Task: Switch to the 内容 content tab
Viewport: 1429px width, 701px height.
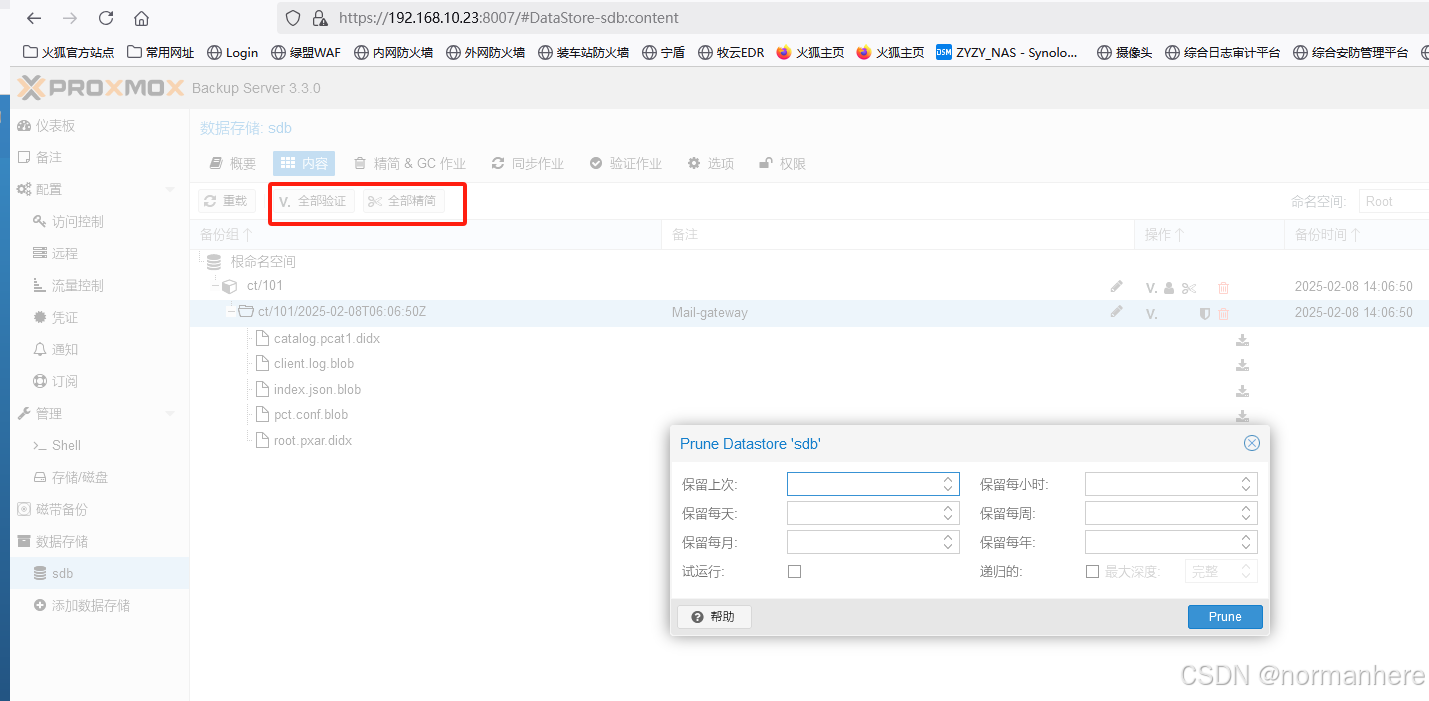Action: coord(304,163)
